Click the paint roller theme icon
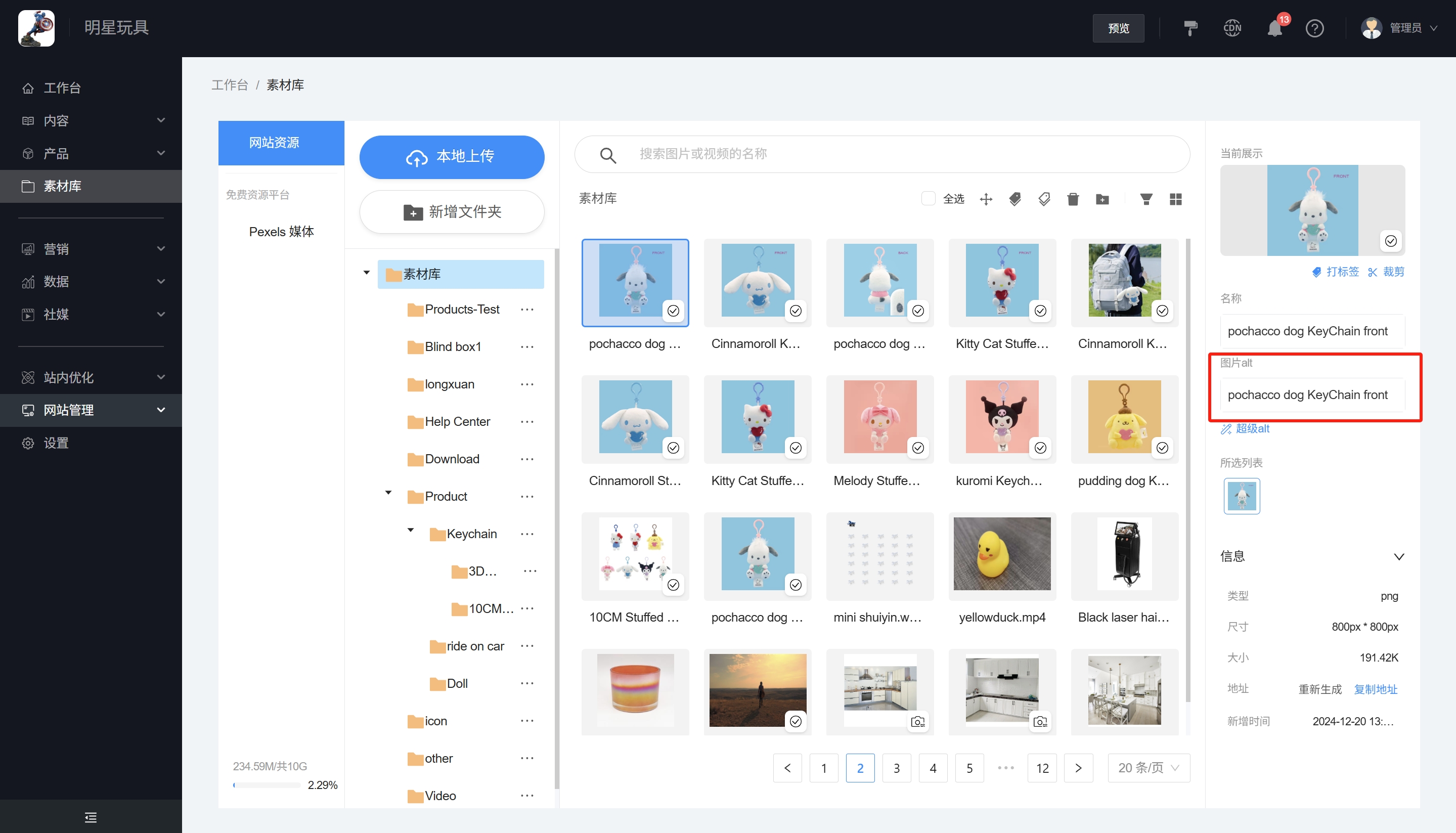 (x=1190, y=28)
